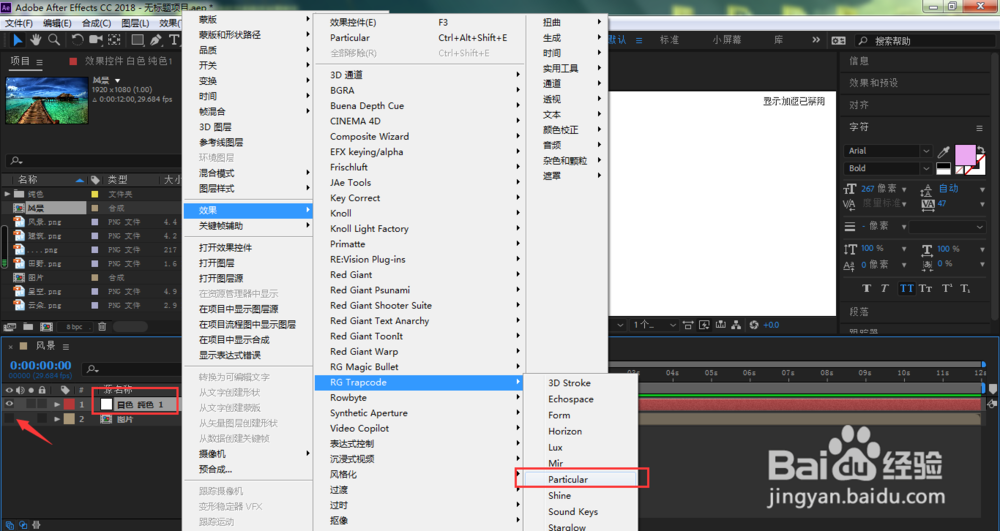Select the Hand tool
The image size is (1000, 531).
(x=36, y=40)
